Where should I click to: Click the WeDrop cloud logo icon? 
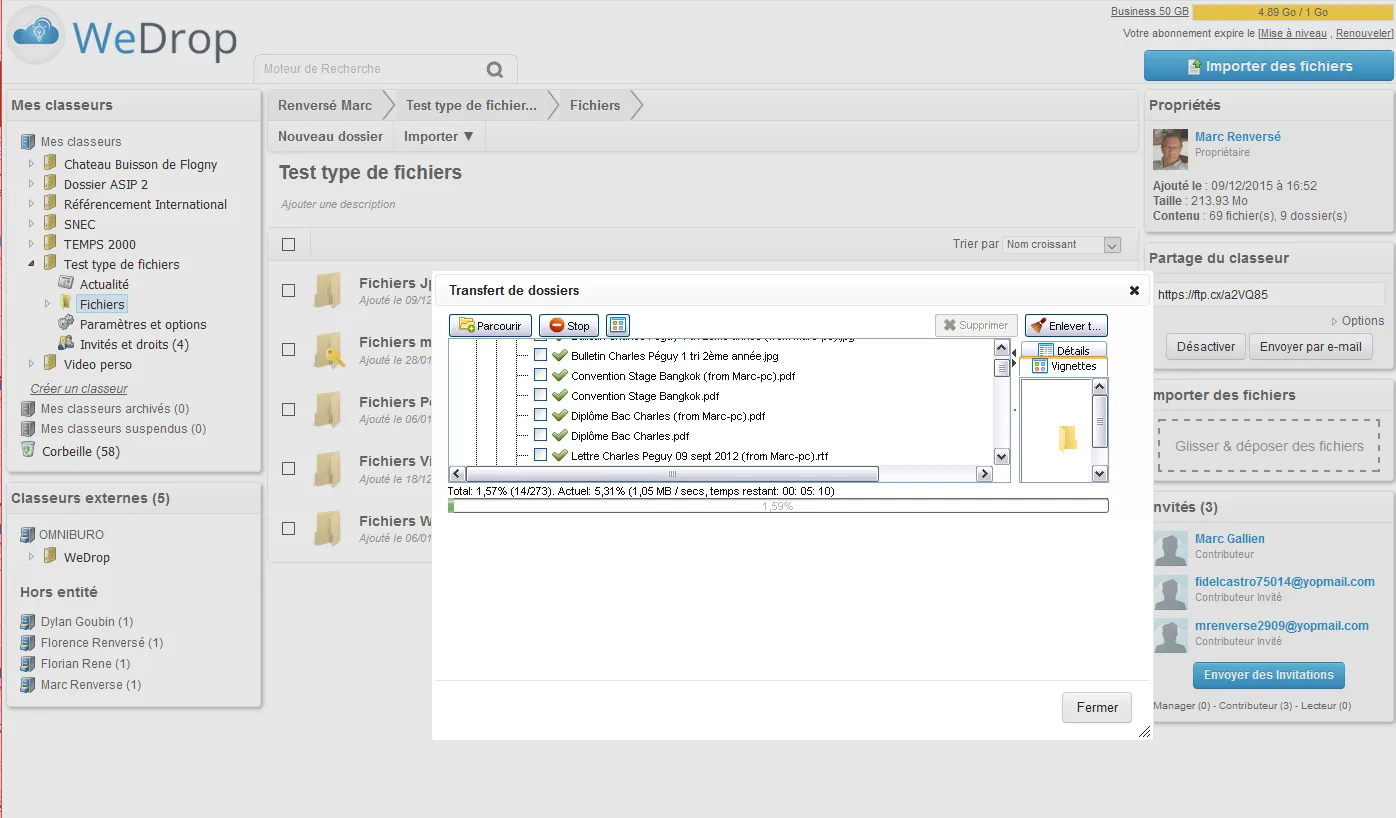pos(37,35)
